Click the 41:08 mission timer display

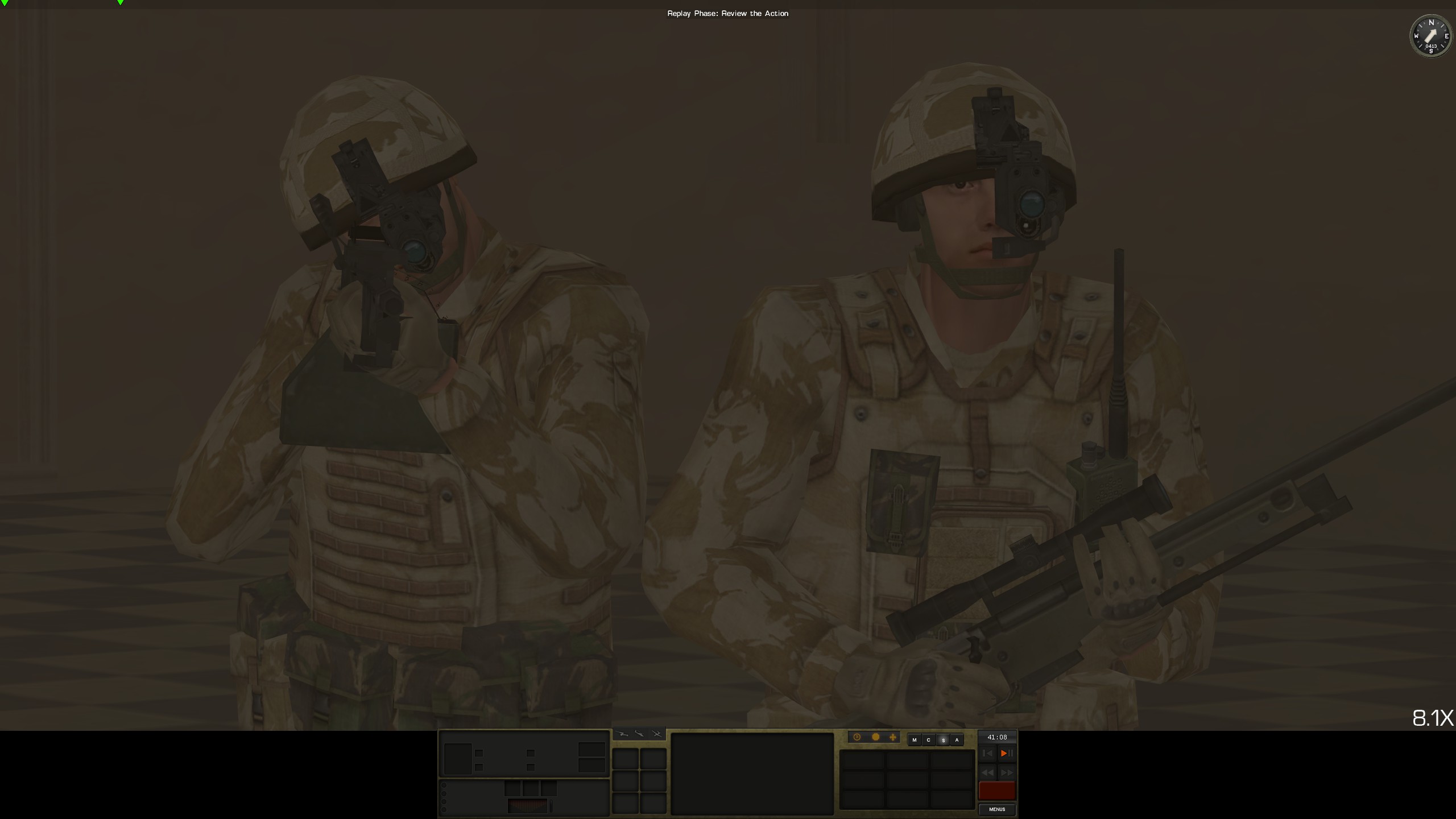[x=997, y=737]
